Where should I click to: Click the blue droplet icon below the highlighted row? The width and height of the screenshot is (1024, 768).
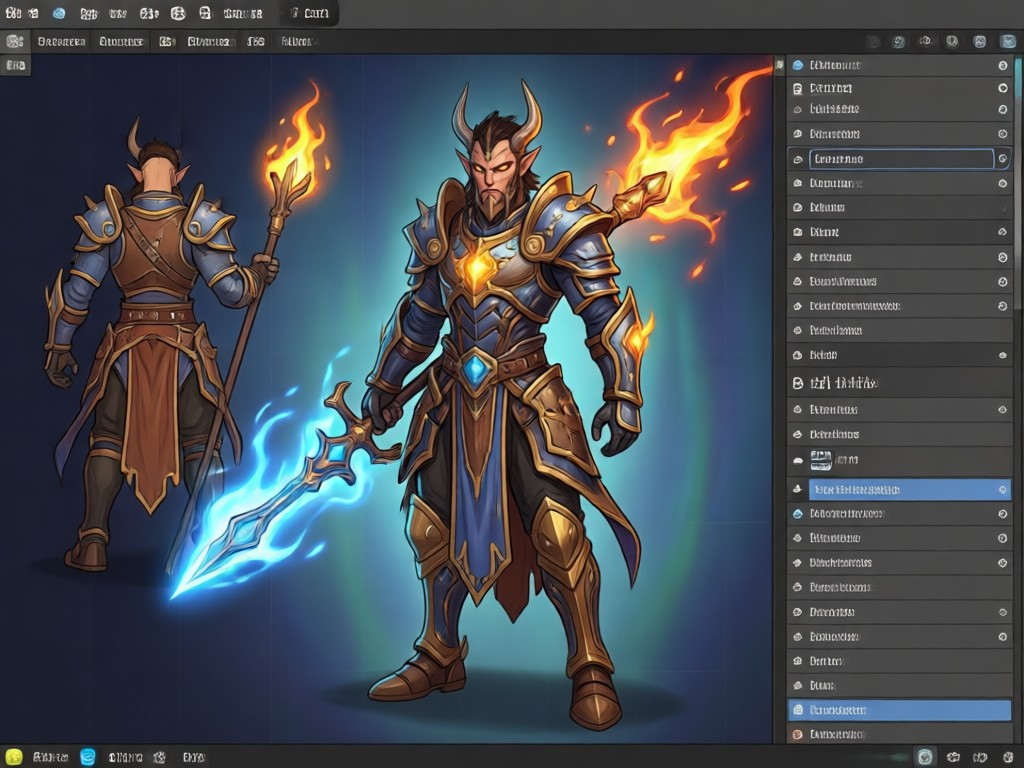pos(797,514)
